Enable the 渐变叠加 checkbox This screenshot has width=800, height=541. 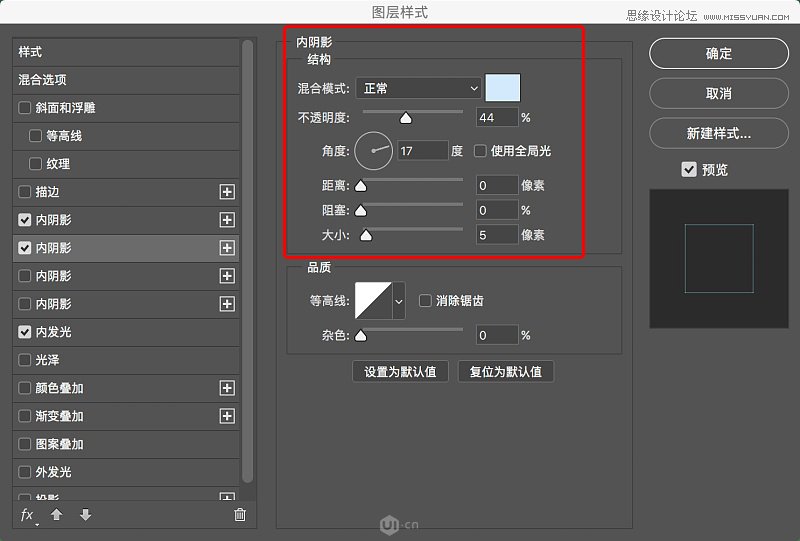(x=24, y=416)
